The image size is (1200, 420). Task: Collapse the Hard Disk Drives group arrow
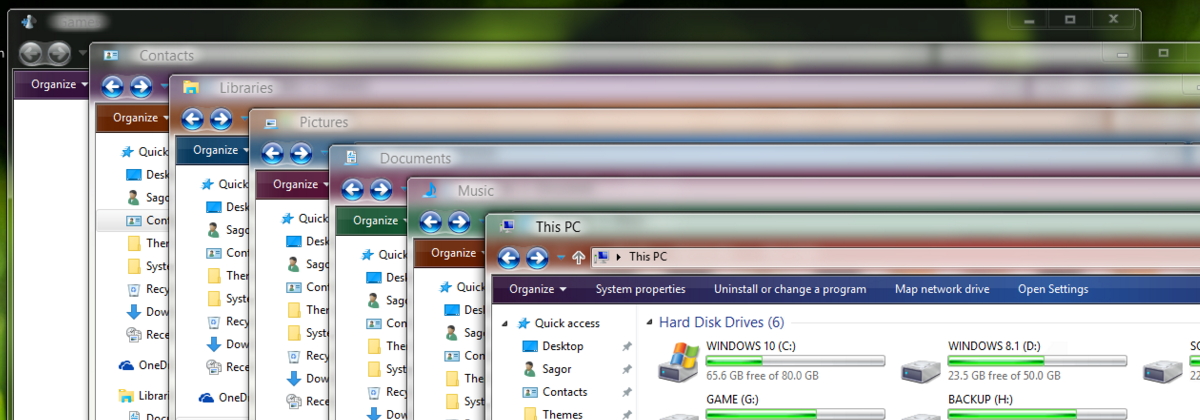650,323
